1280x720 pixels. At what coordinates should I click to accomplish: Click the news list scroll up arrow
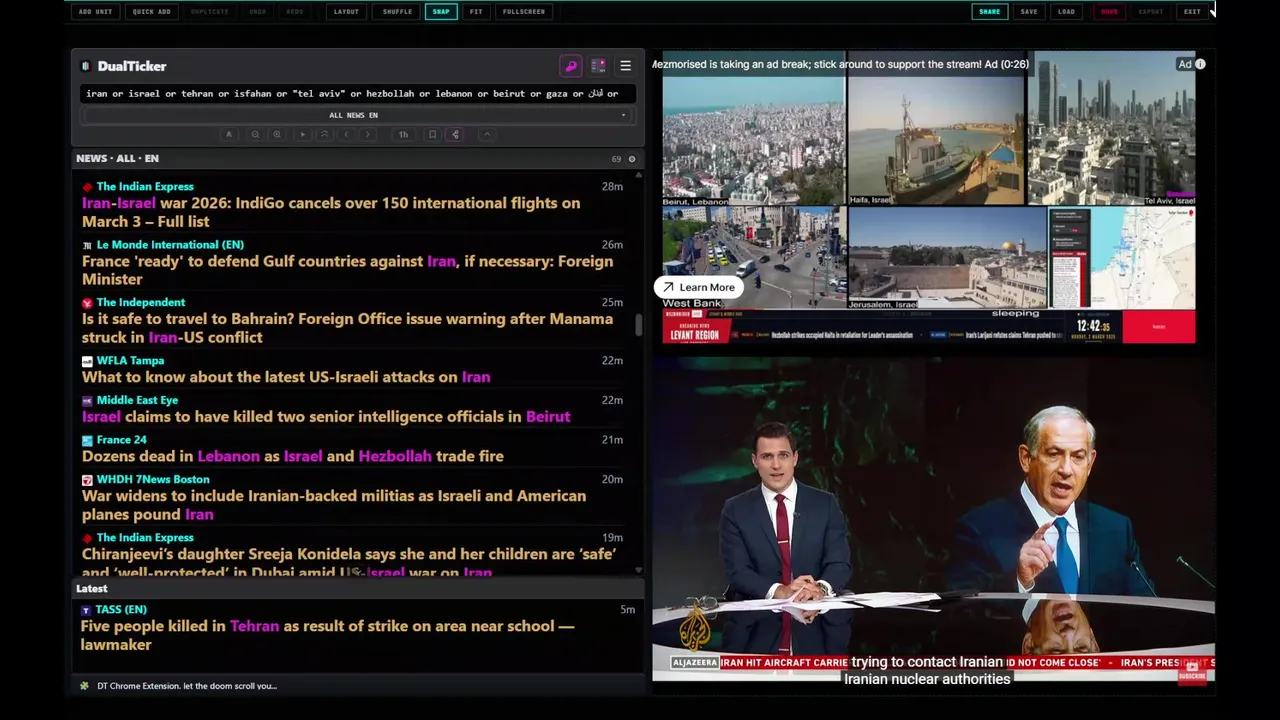pyautogui.click(x=638, y=174)
